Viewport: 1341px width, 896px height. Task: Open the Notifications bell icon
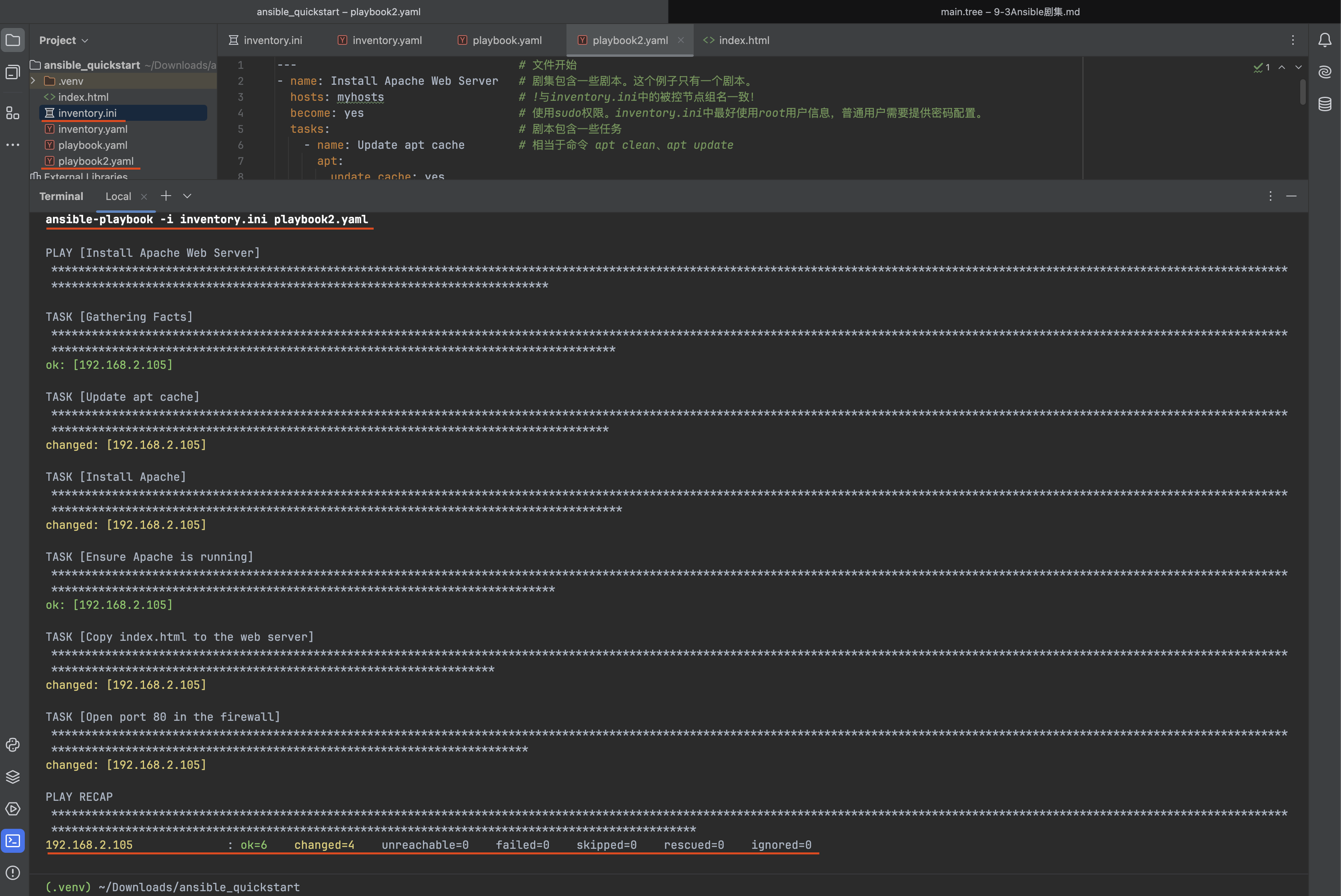click(1325, 40)
